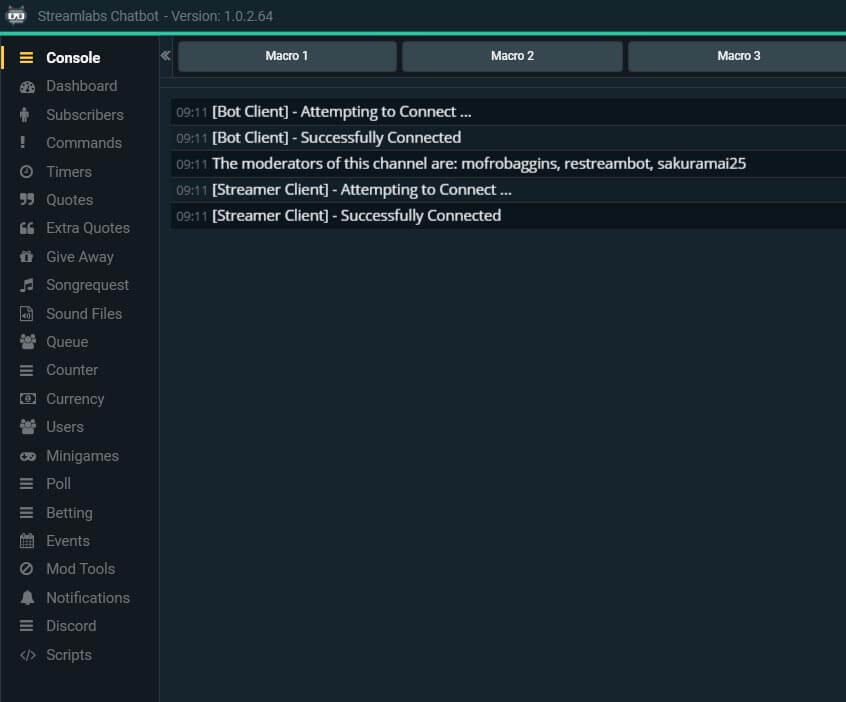Click the Subscribers person icon
The image size is (846, 702).
click(x=24, y=114)
